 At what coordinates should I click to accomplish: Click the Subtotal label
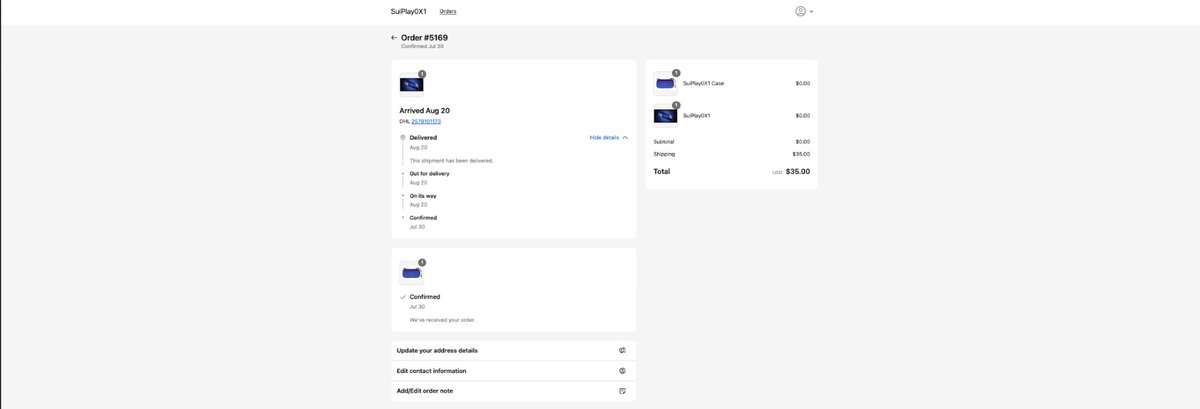(664, 142)
